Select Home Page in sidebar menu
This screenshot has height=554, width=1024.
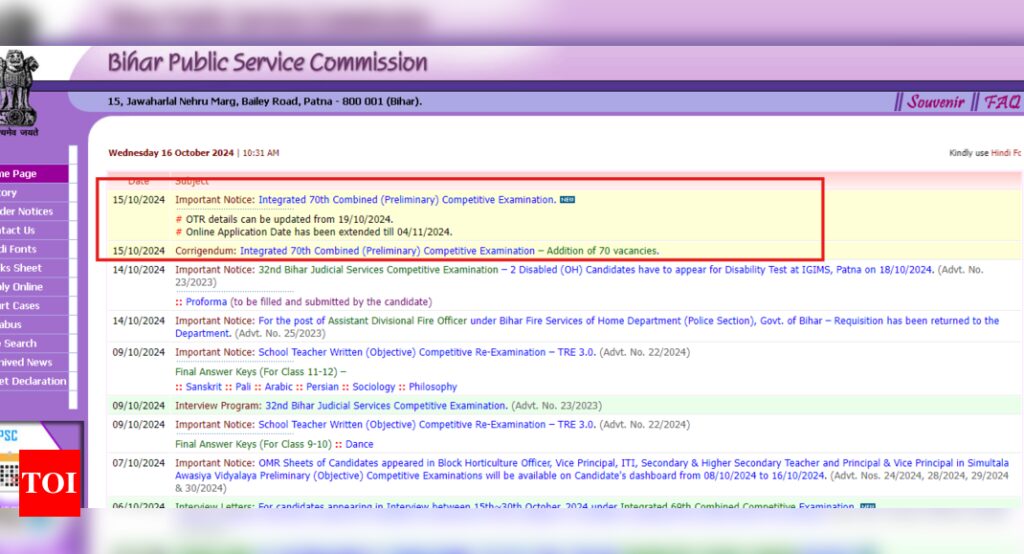(34, 174)
